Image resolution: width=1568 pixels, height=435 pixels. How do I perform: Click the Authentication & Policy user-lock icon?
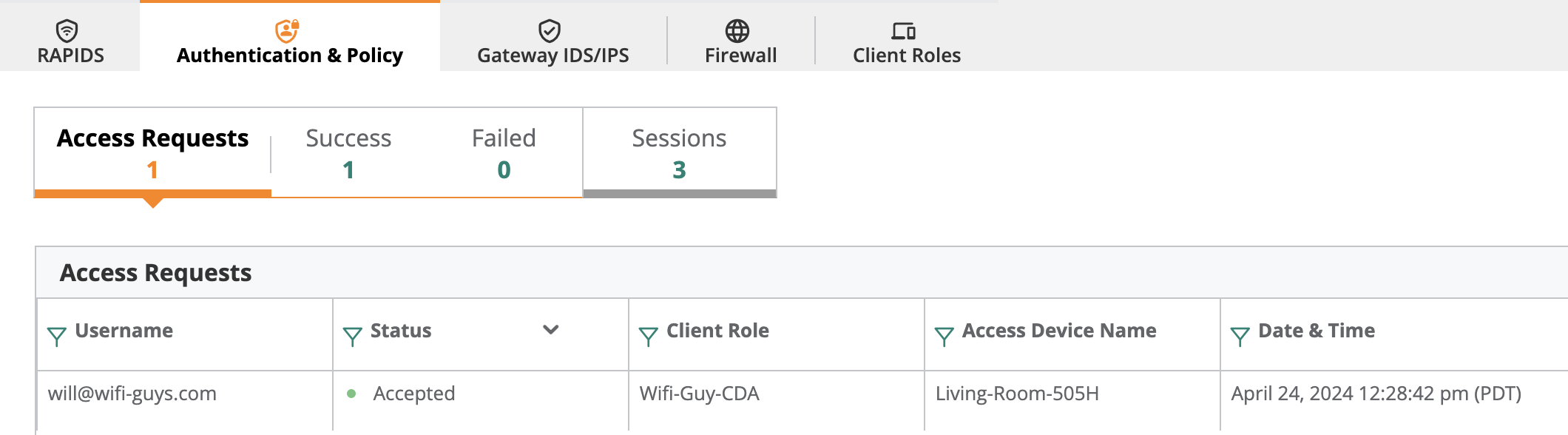[287, 30]
